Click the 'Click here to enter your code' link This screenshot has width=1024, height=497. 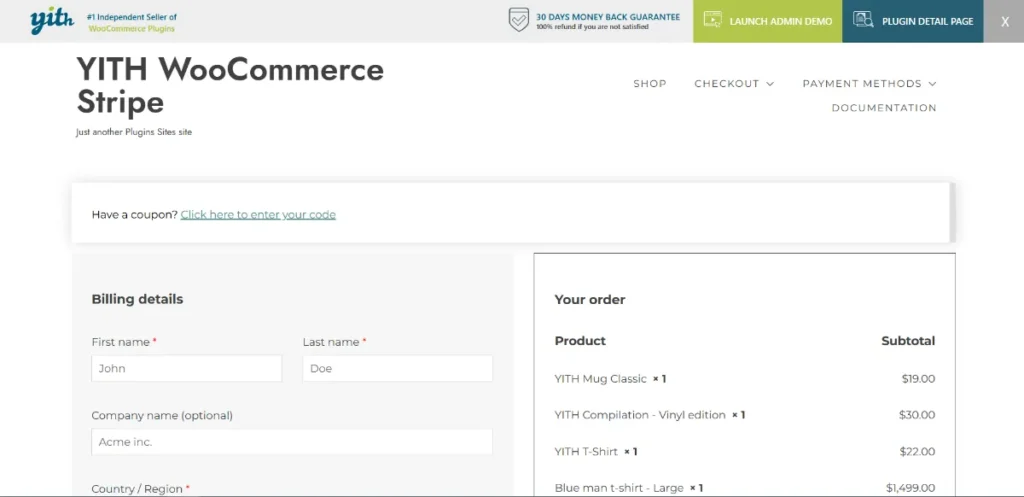(258, 214)
